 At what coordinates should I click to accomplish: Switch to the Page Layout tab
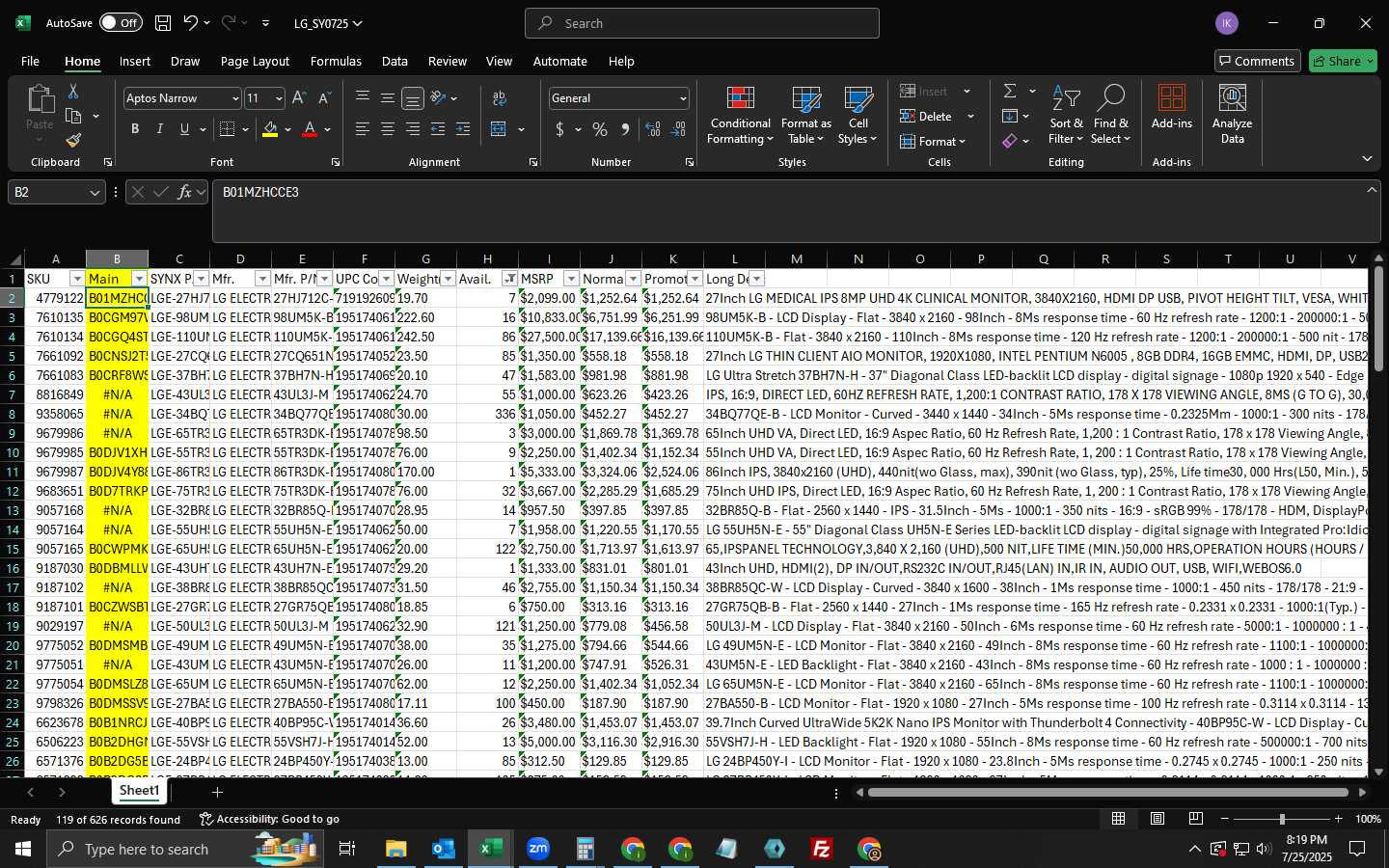pyautogui.click(x=255, y=61)
